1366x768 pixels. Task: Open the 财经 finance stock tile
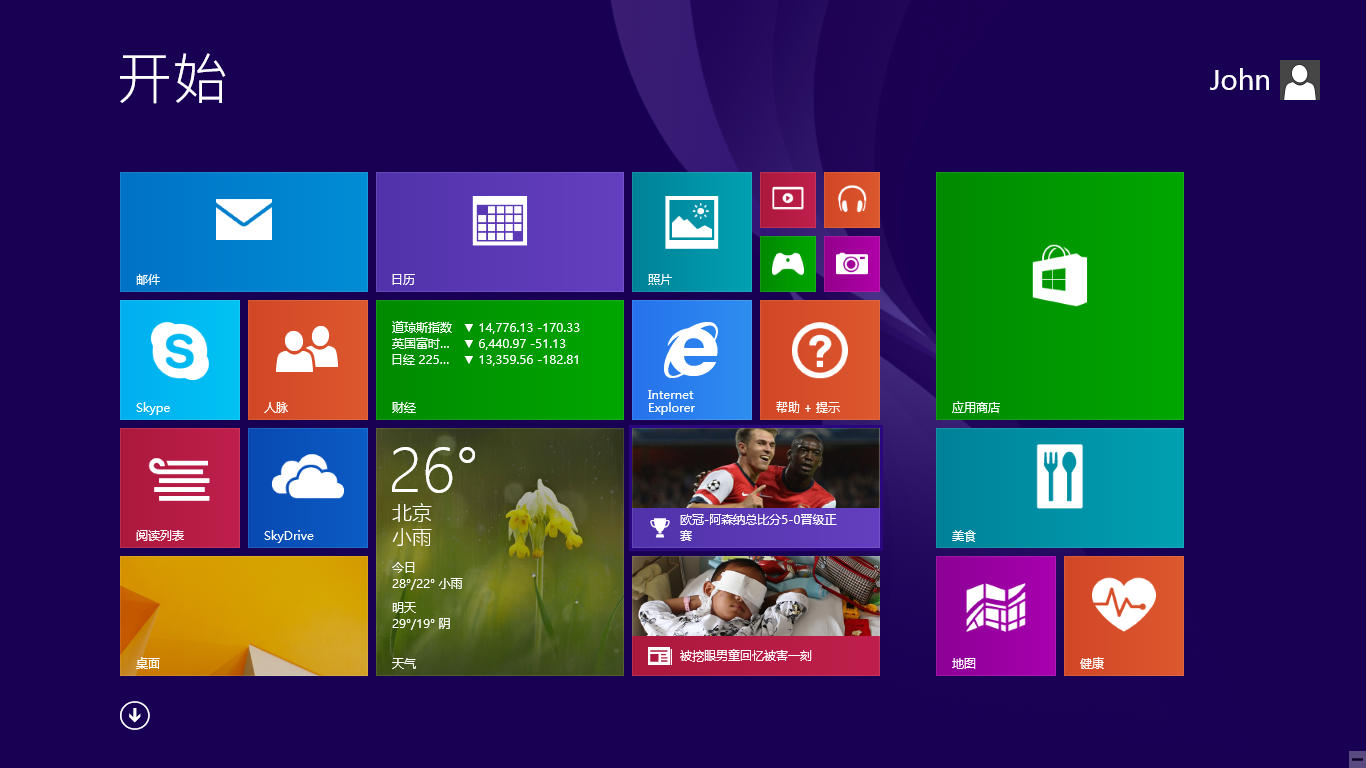pyautogui.click(x=499, y=359)
